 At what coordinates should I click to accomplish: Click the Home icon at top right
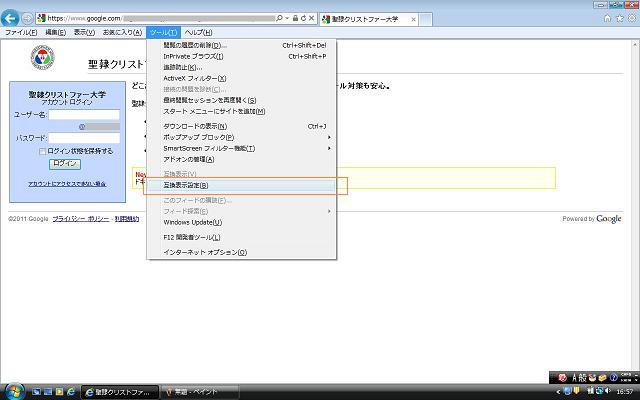coord(607,18)
